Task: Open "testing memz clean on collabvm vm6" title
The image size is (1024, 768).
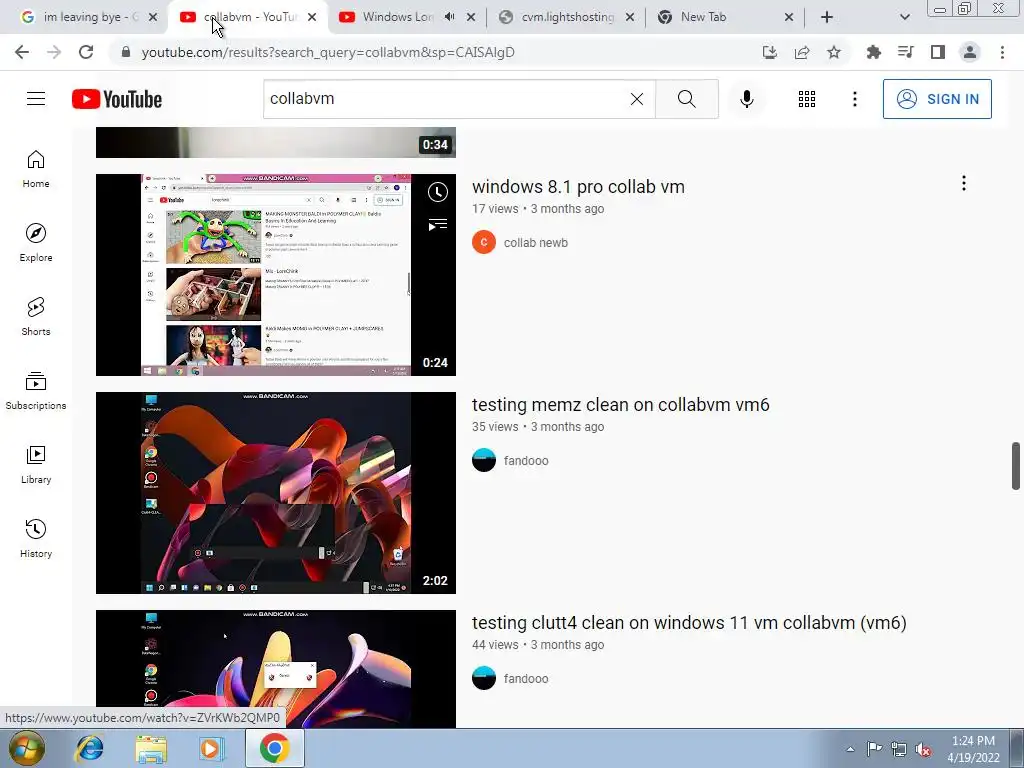Action: [621, 405]
